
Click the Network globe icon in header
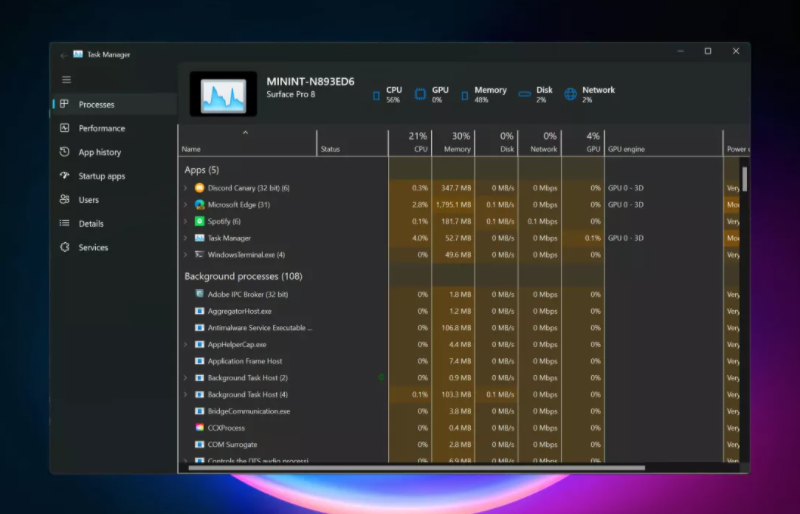(x=570, y=94)
